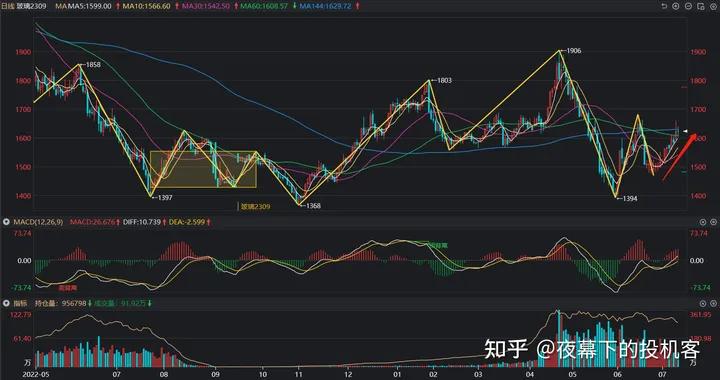Viewport: 720px width, 380px height.
Task: Click the 10 month tick on time axis
Action: coord(263,375)
